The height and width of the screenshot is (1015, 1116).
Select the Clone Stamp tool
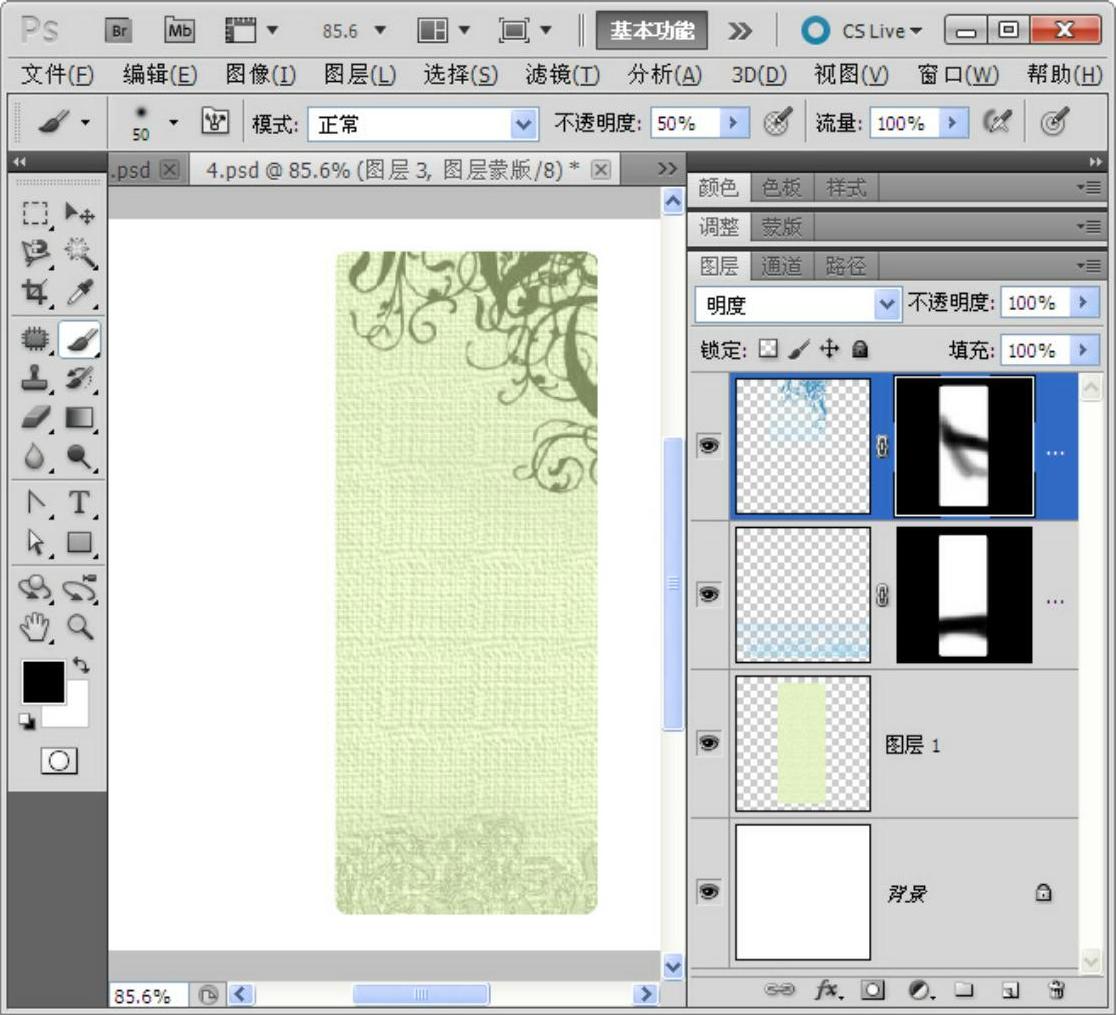click(x=36, y=379)
